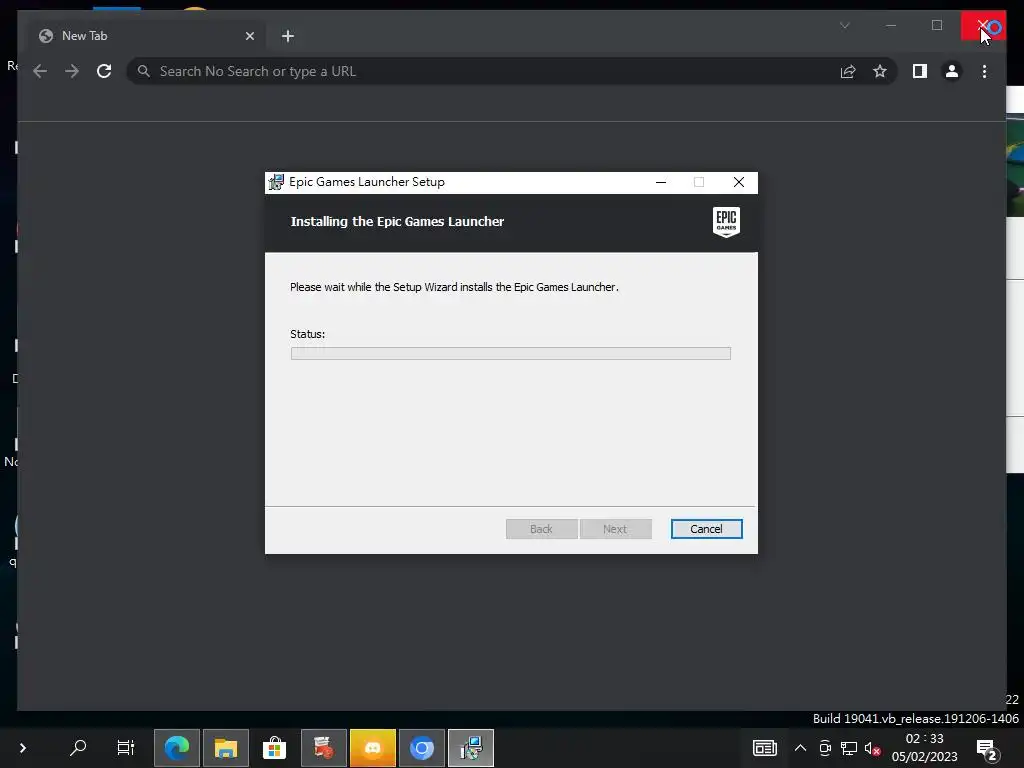Image resolution: width=1024 pixels, height=768 pixels.
Task: Go forward in the browser
Action: pyautogui.click(x=72, y=71)
